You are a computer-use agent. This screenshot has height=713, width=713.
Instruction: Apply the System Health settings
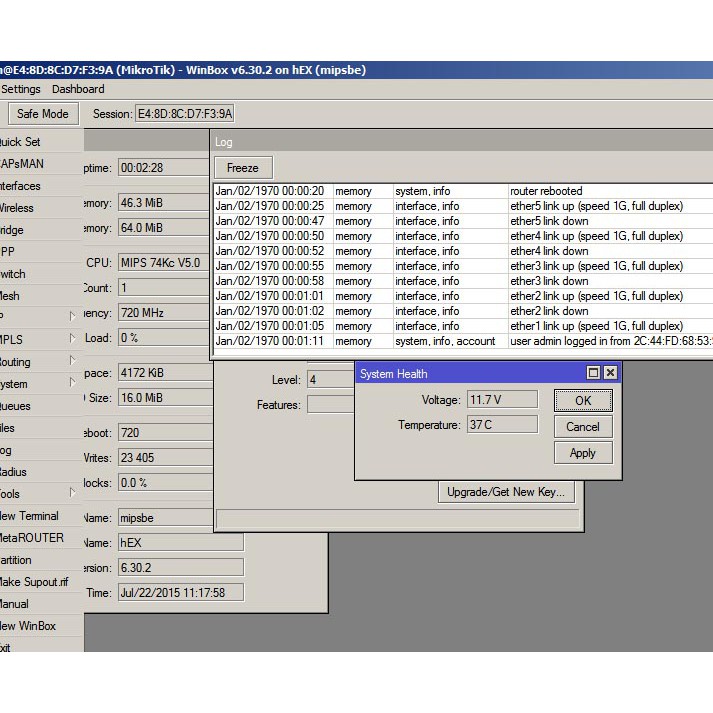[x=582, y=452]
